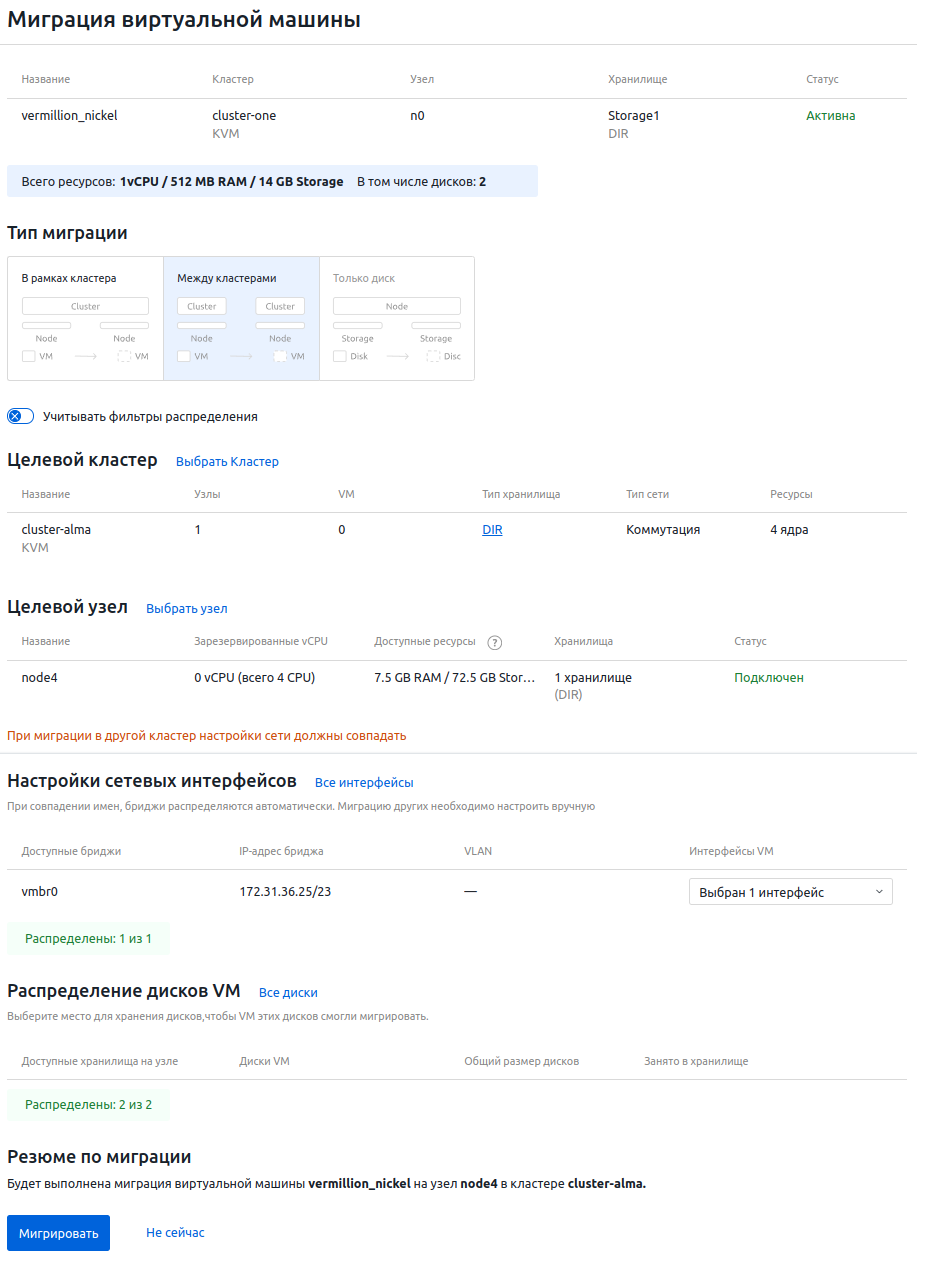Click the Активна status text

pos(831,116)
